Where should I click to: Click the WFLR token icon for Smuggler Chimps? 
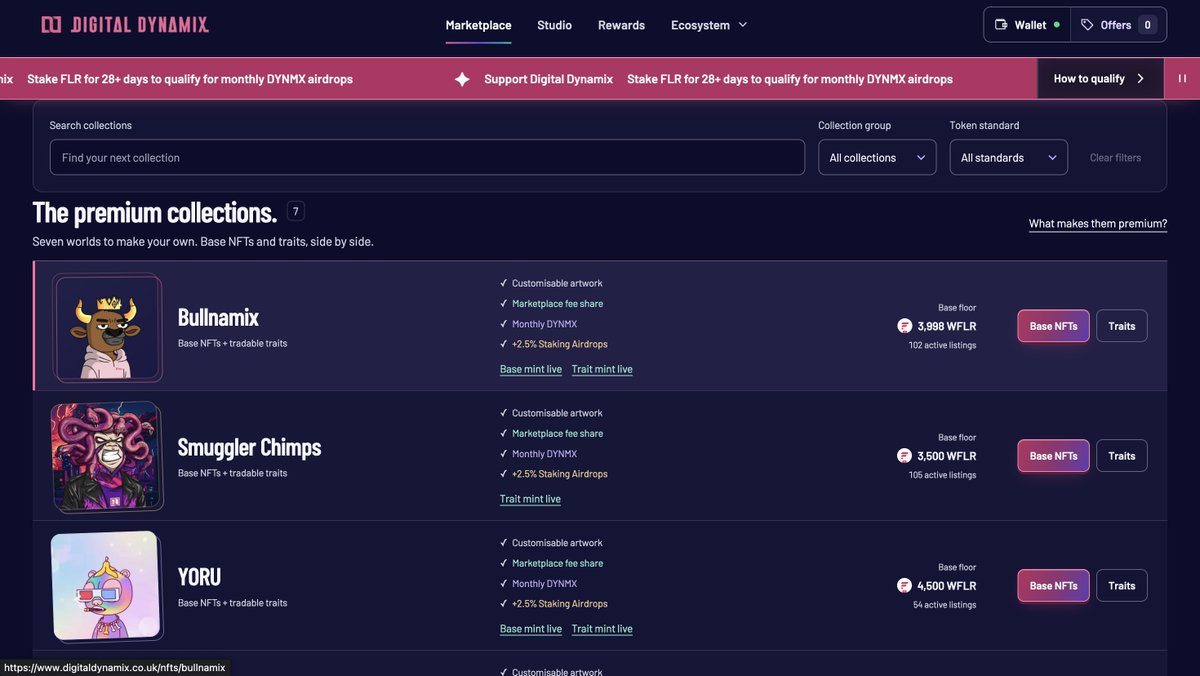pyautogui.click(x=905, y=456)
